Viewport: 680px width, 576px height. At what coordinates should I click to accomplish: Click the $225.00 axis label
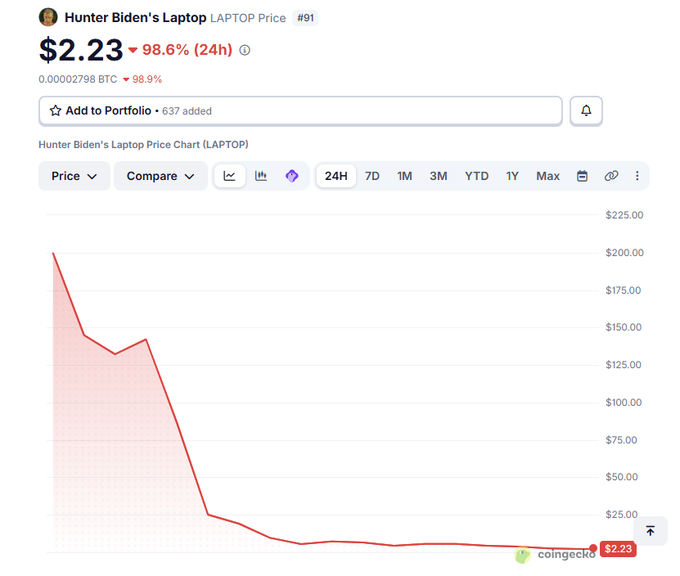pos(624,215)
